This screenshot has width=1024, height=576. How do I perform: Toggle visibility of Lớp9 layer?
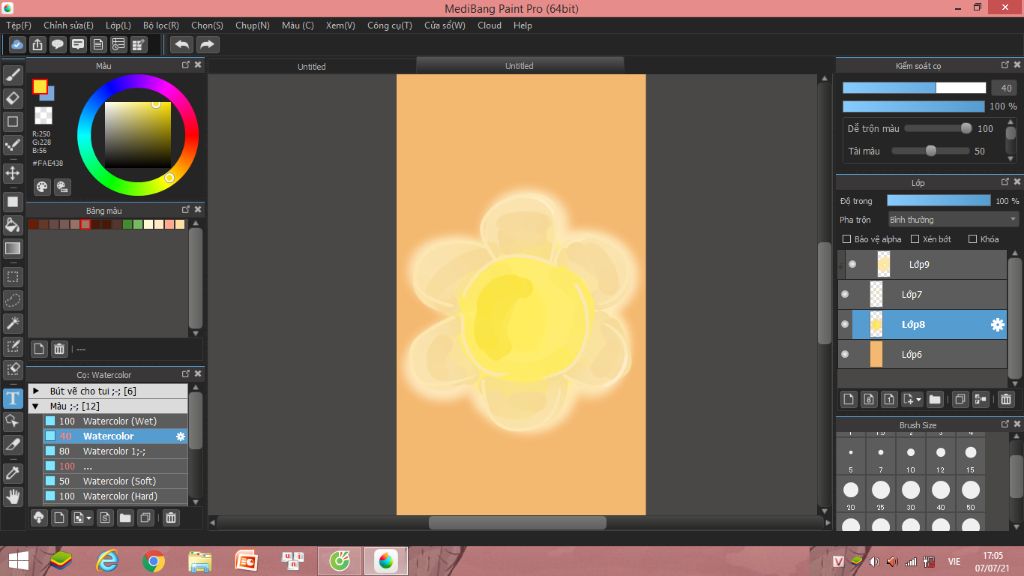[x=852, y=264]
